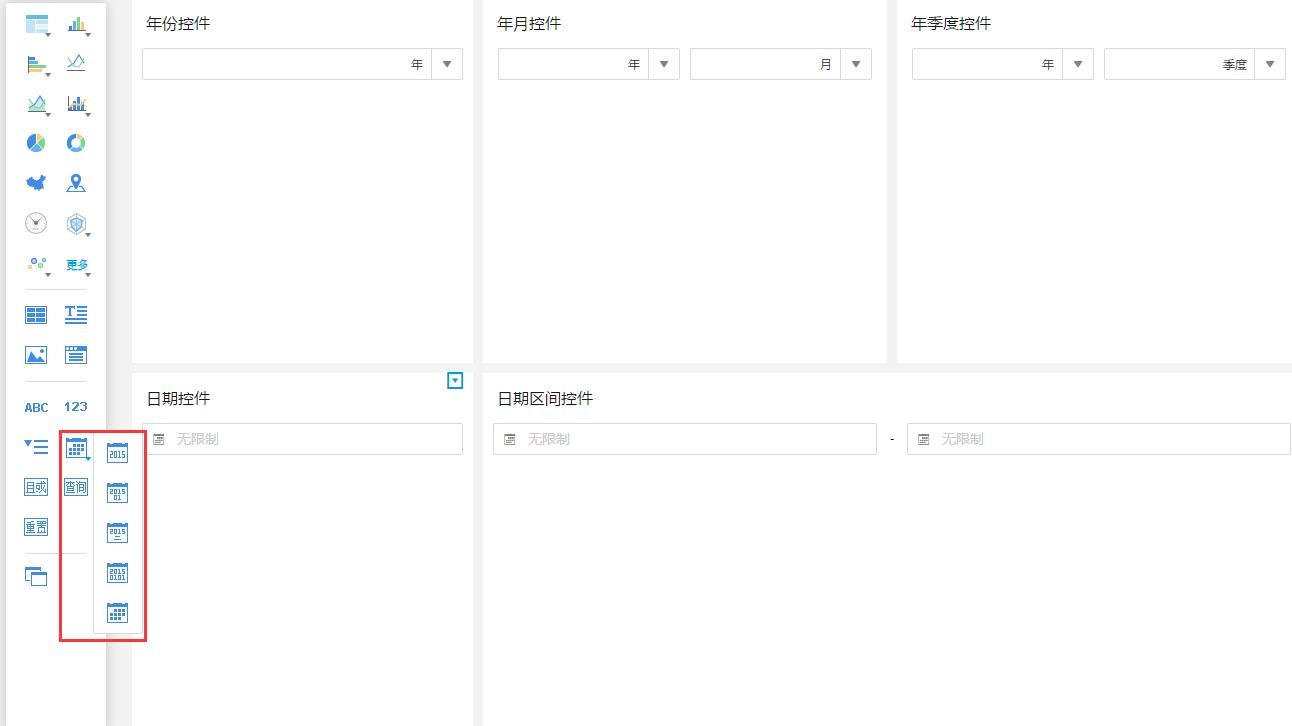Select the 年月控件 title text
The width and height of the screenshot is (1292, 726).
coord(529,23)
